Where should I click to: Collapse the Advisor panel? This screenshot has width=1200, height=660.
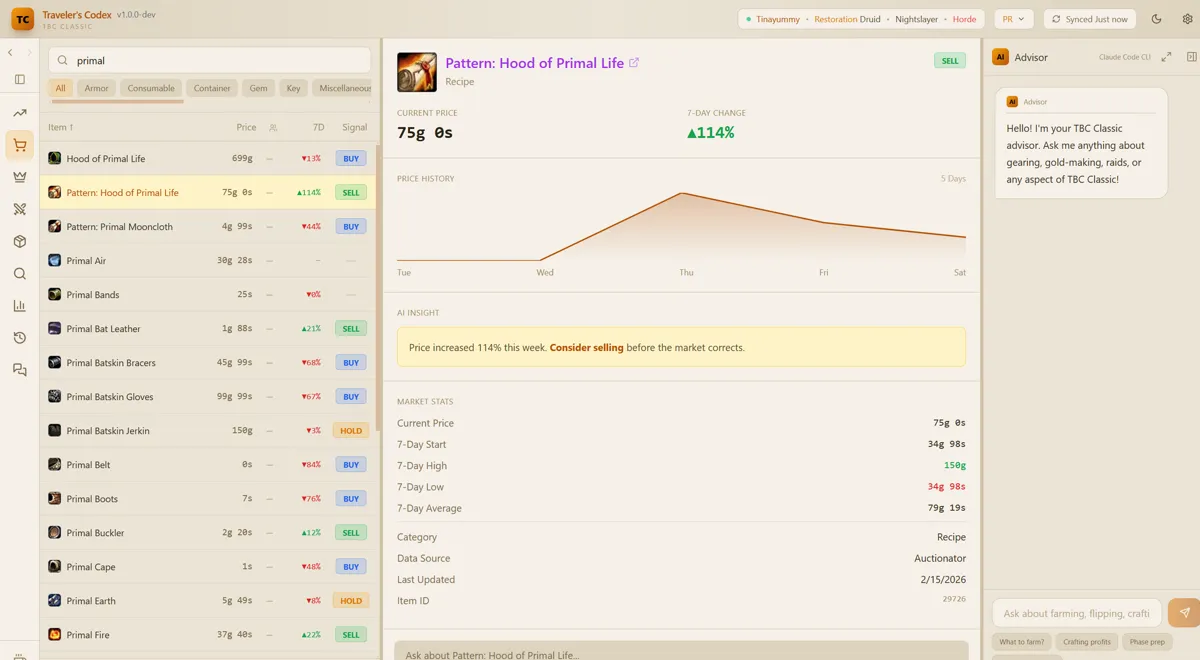click(x=1191, y=57)
